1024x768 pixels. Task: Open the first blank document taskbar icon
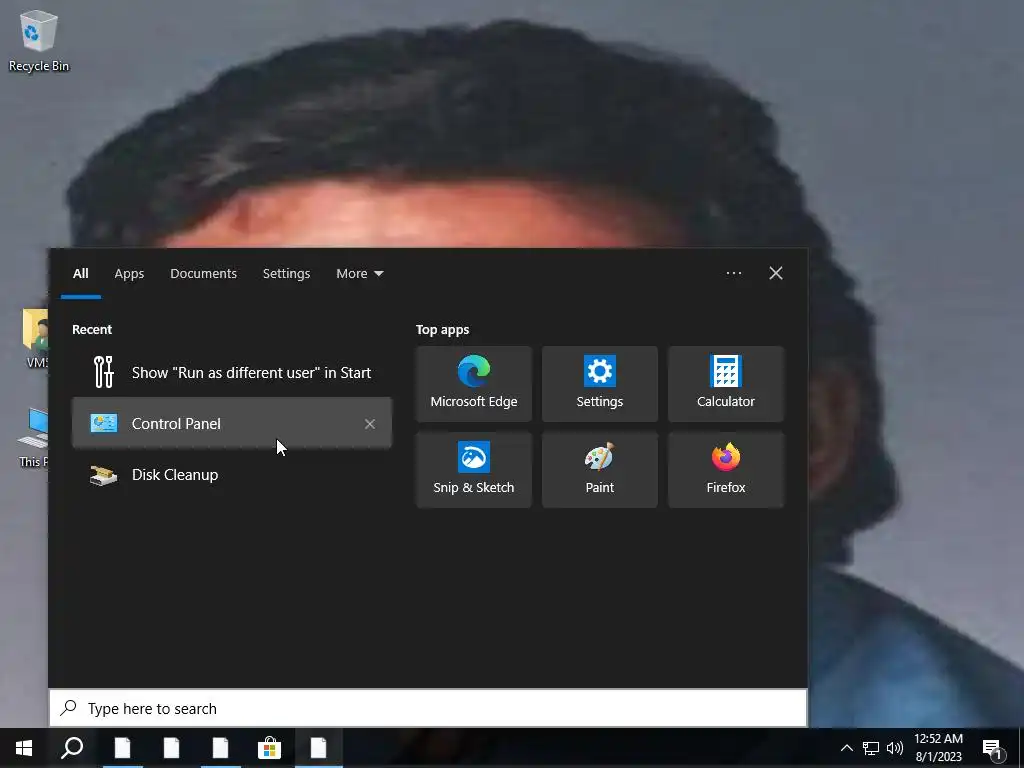(x=122, y=748)
